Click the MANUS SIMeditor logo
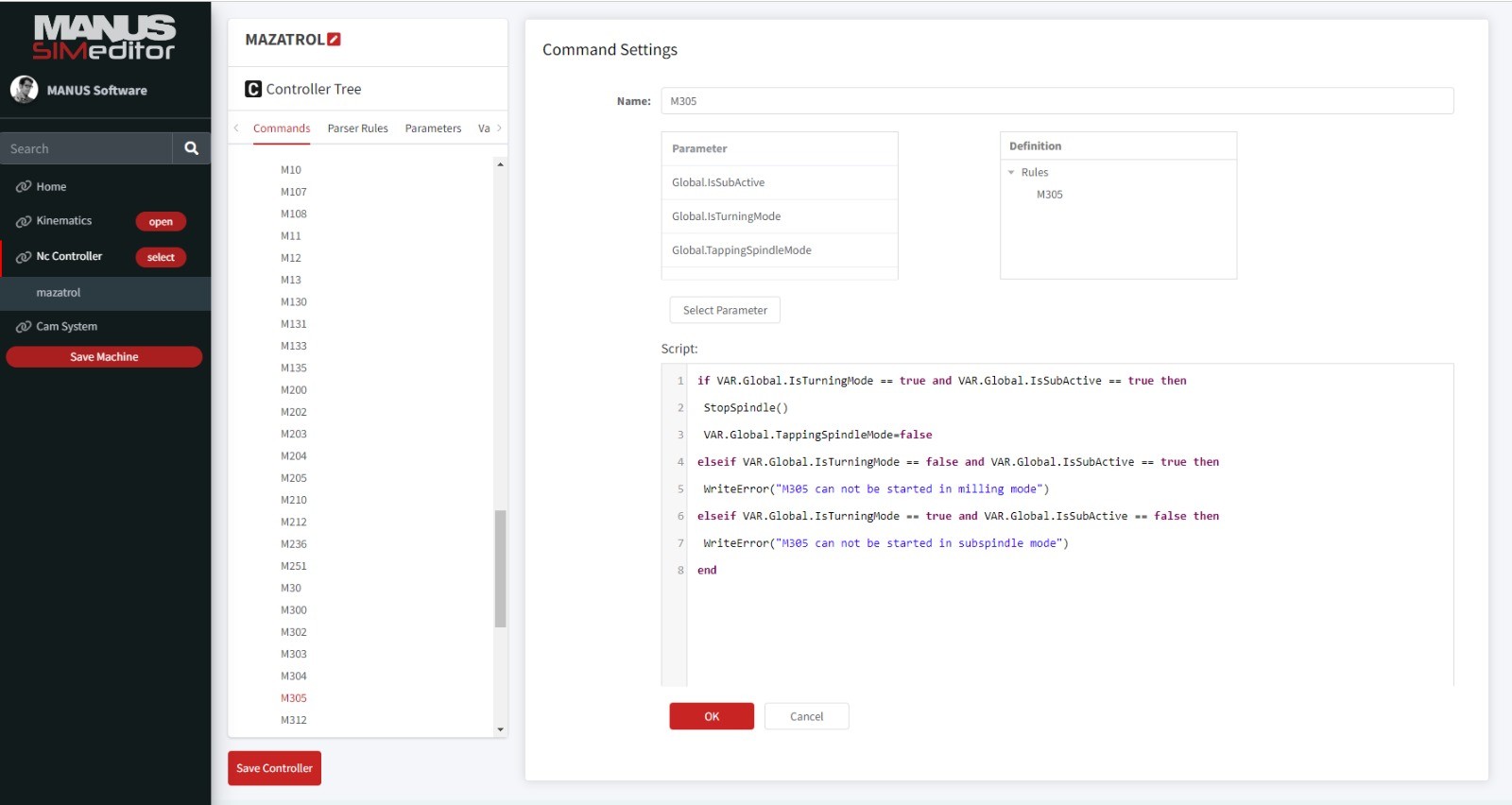The width and height of the screenshot is (1512, 805). pos(104,38)
